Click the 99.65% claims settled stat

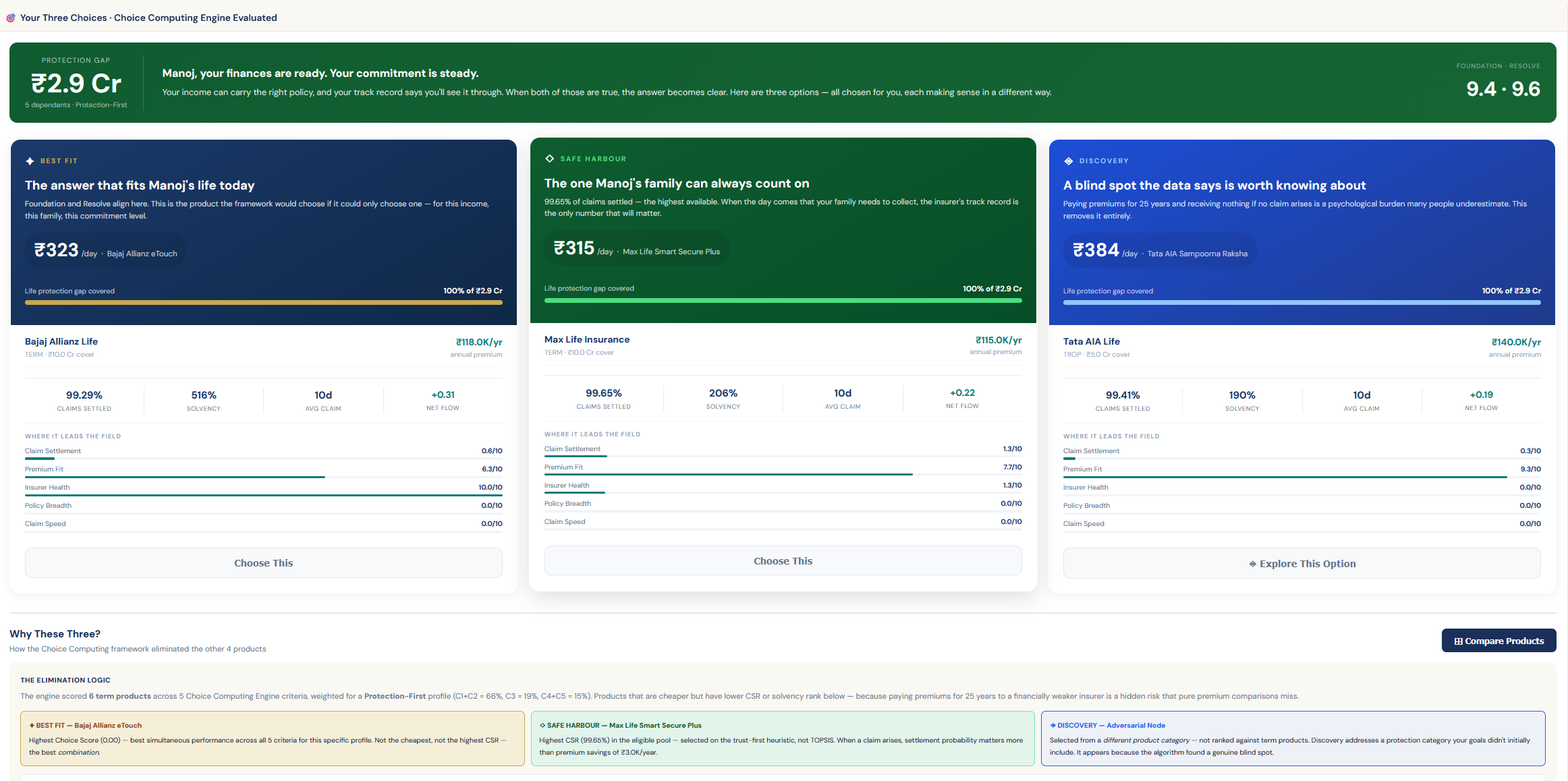604,399
